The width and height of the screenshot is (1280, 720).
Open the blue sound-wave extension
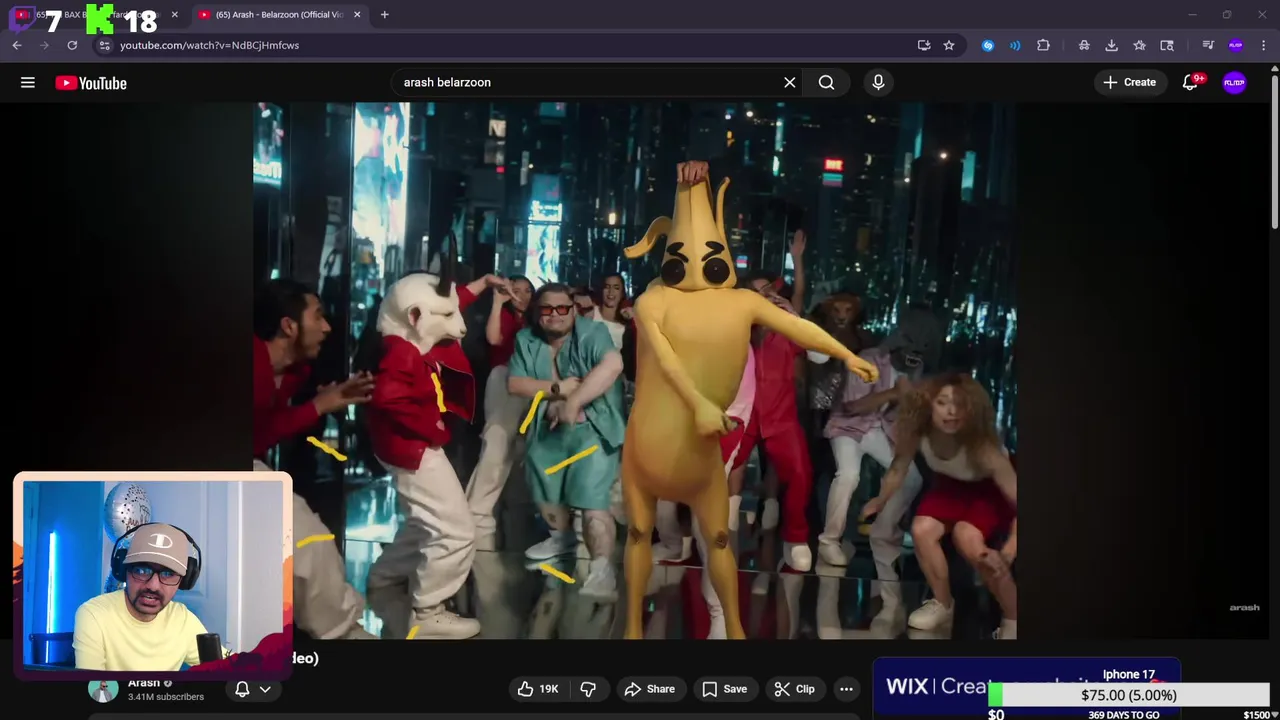1015,45
